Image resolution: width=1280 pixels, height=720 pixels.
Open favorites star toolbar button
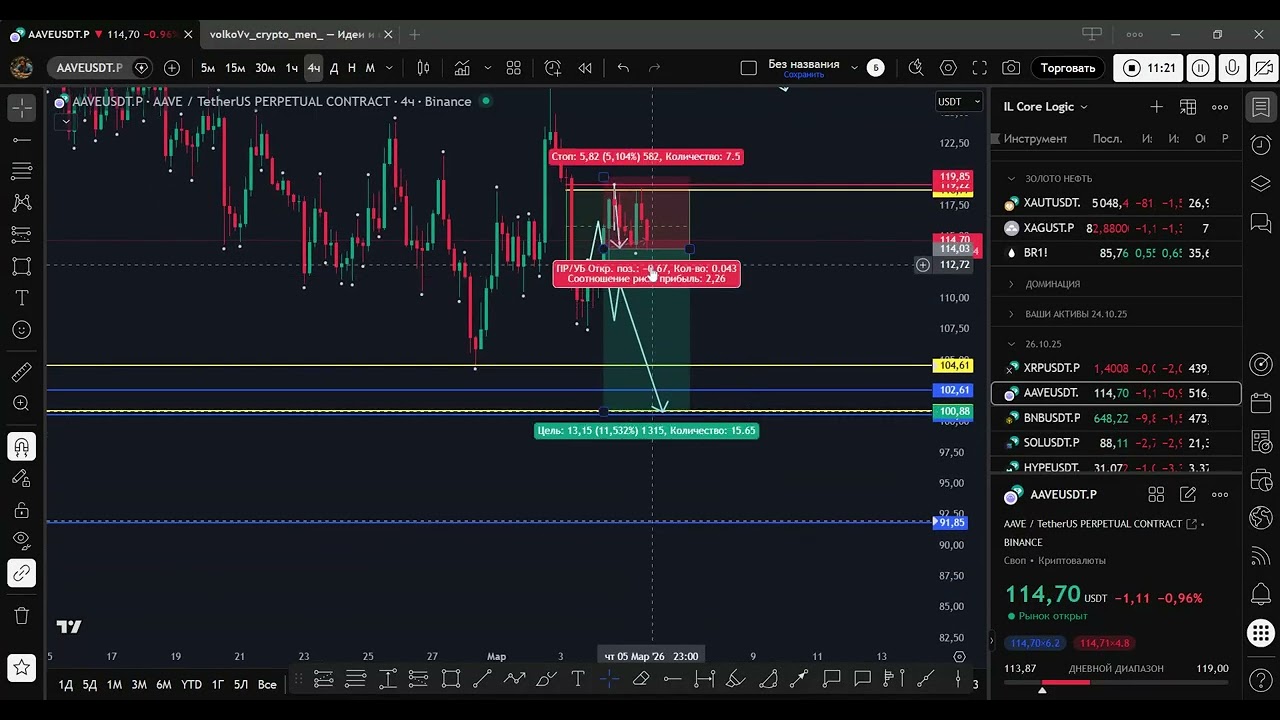22,667
